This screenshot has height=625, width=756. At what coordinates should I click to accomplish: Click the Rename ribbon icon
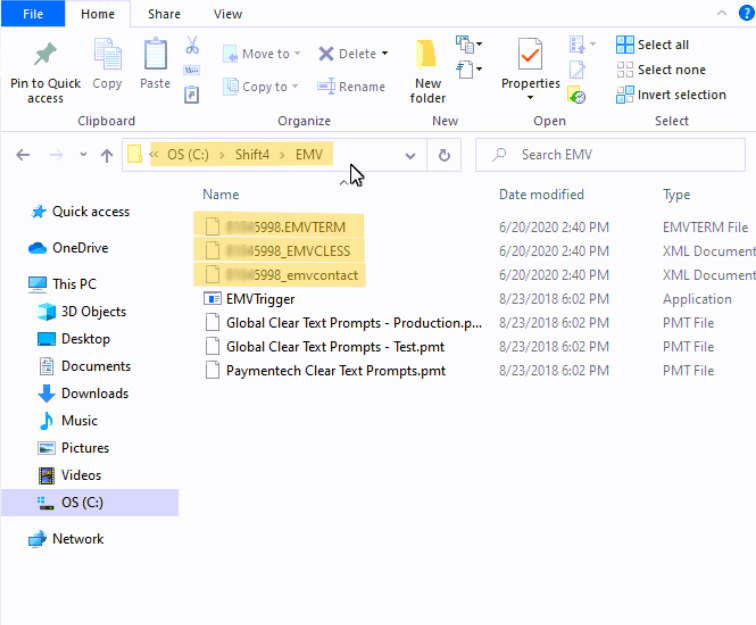coord(326,87)
